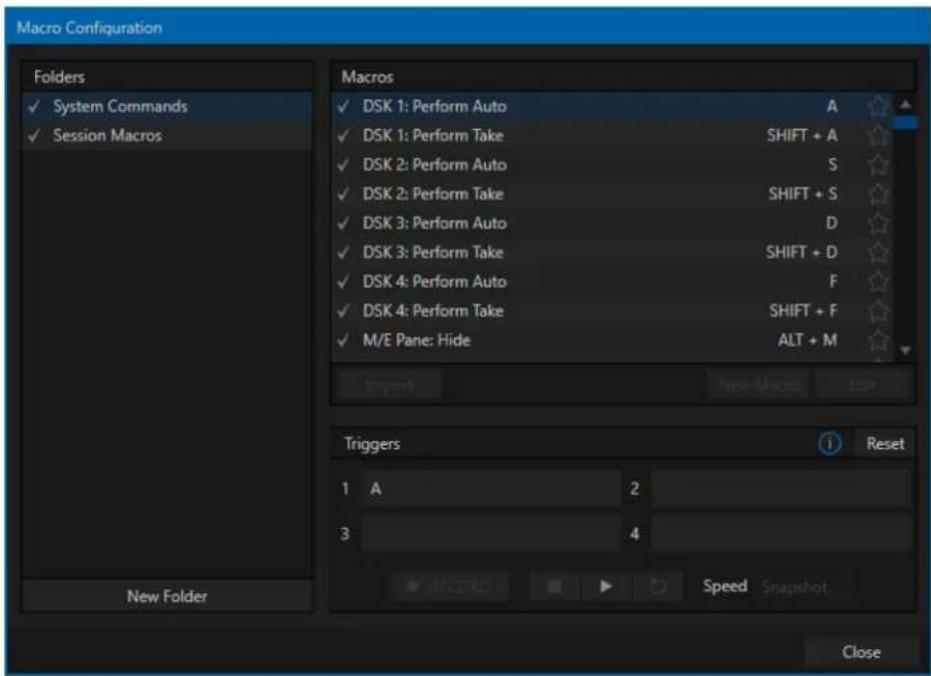Close the Macro Configuration dialog
Image resolution: width=931 pixels, height=676 pixels.
click(x=861, y=652)
